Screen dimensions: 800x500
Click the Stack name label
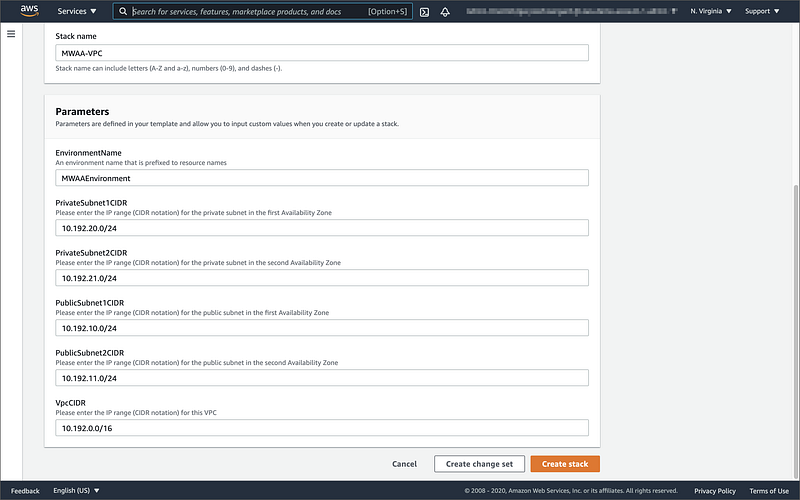(76, 36)
